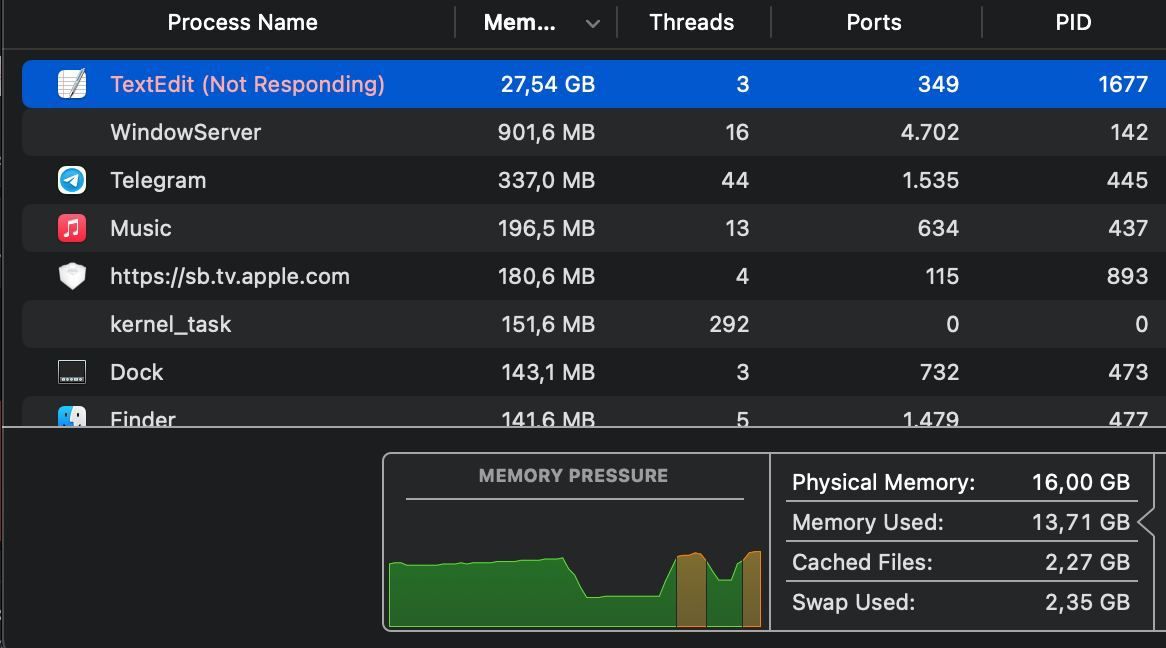The height and width of the screenshot is (648, 1166).
Task: Click the 143,1 MB memory value
Action: pyautogui.click(x=548, y=372)
